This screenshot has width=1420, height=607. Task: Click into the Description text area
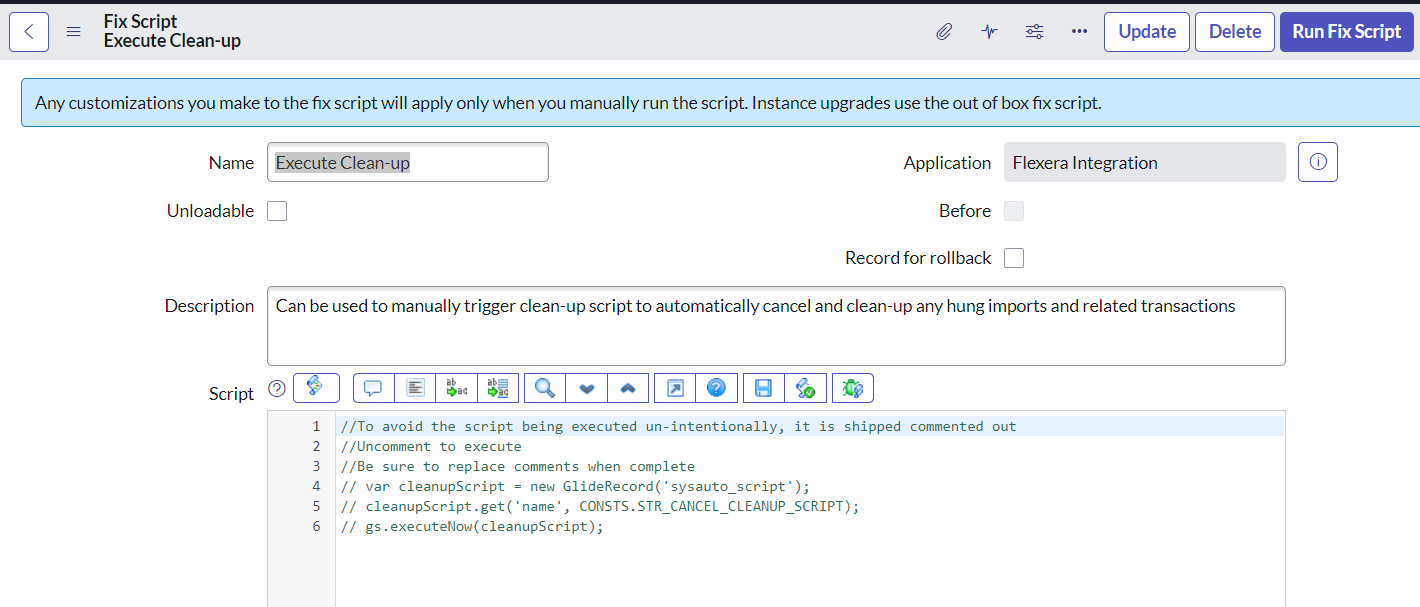coord(776,326)
